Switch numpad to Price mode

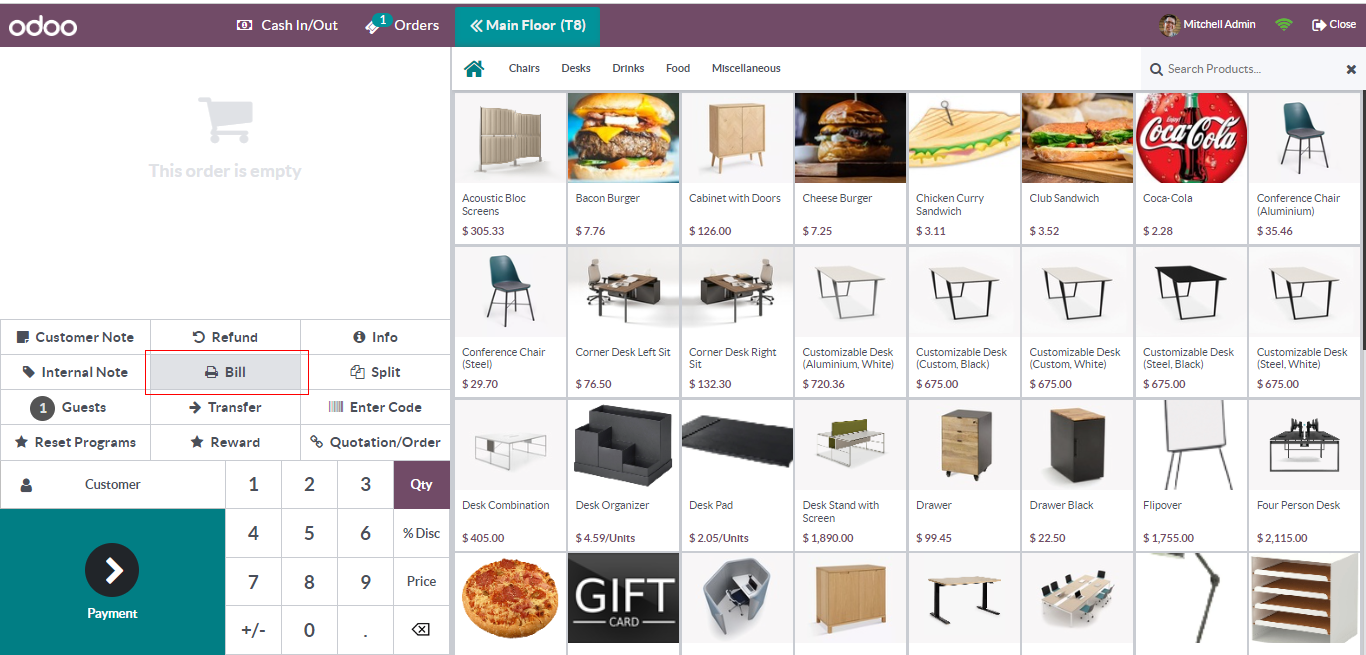coord(421,581)
